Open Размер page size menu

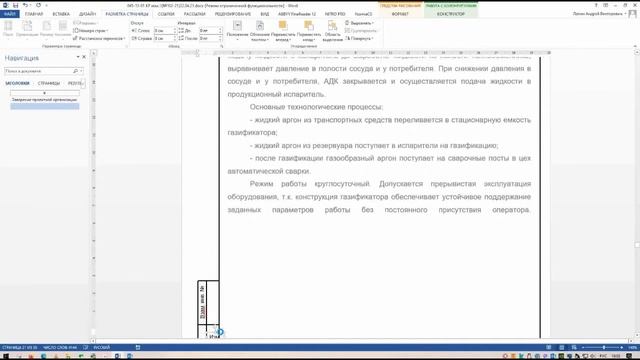coord(47,29)
